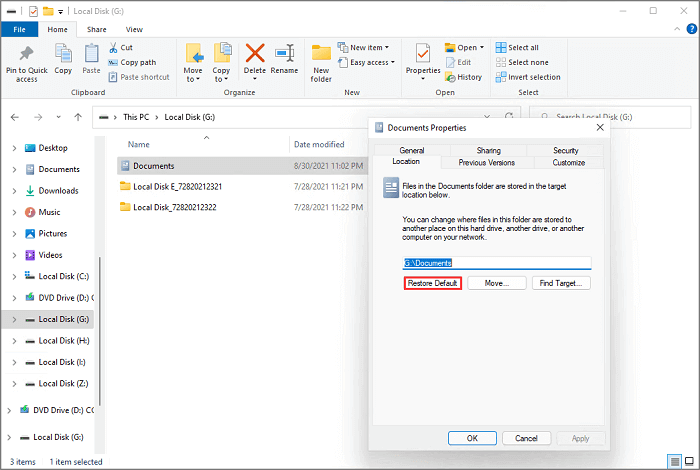The height and width of the screenshot is (470, 700).
Task: Create a New folder from ribbon
Action: (x=321, y=54)
